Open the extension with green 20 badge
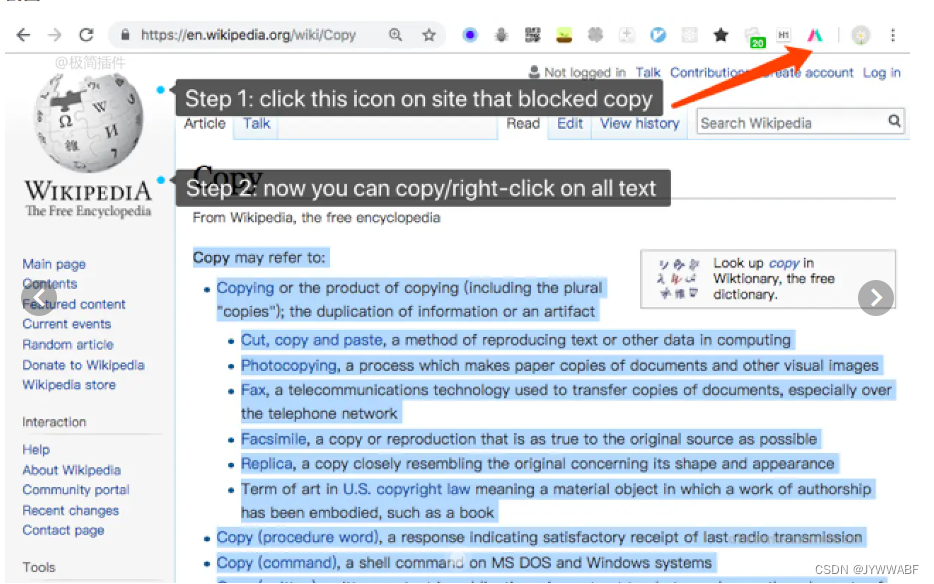 click(x=755, y=38)
